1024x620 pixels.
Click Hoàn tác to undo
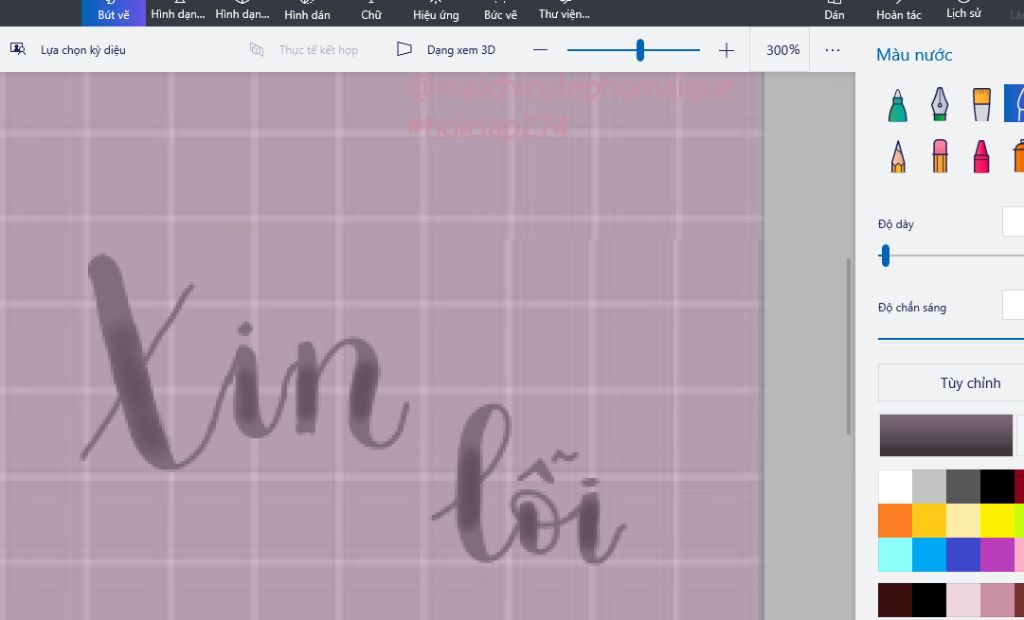pos(899,12)
